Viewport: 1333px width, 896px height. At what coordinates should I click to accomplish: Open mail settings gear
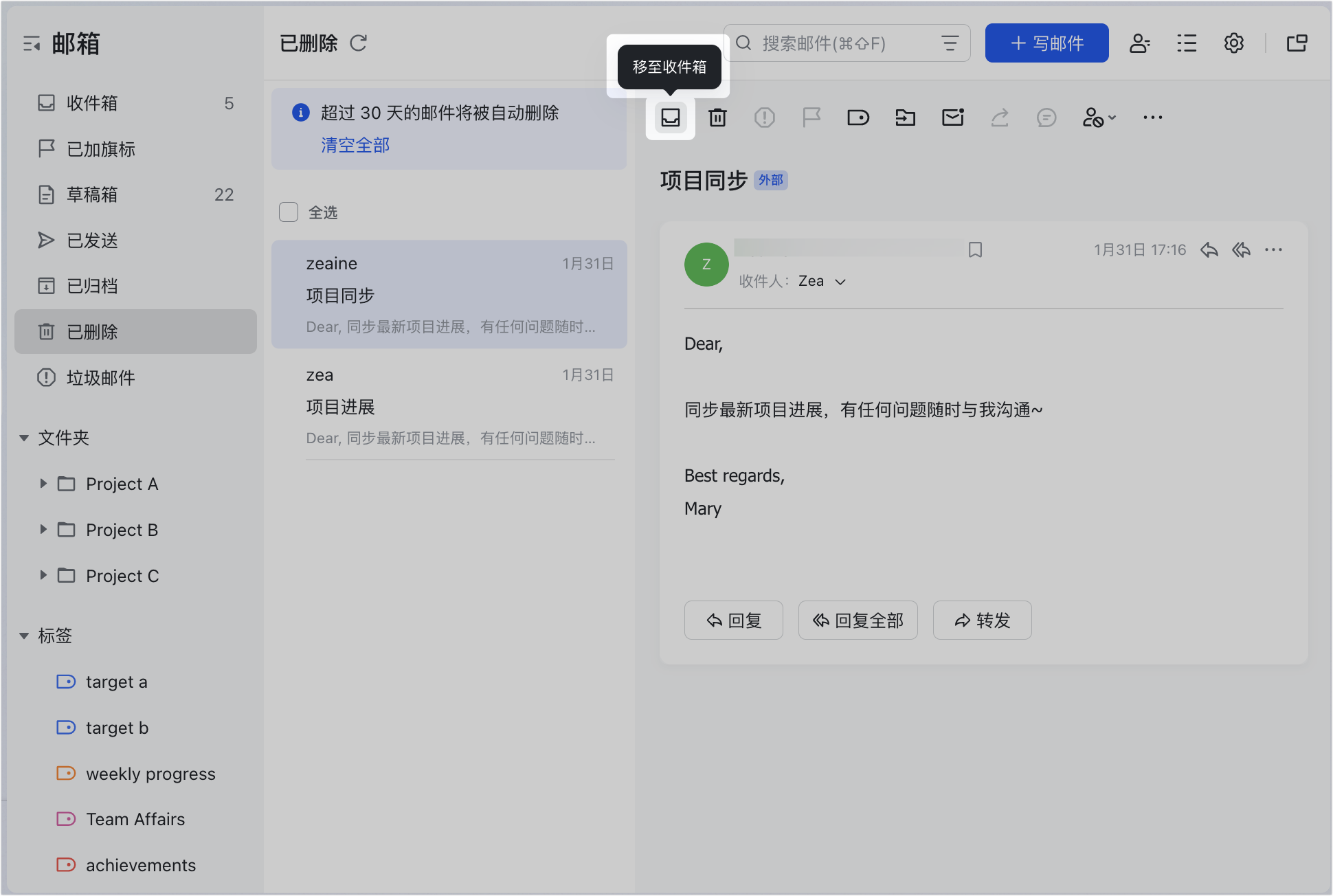(1234, 43)
